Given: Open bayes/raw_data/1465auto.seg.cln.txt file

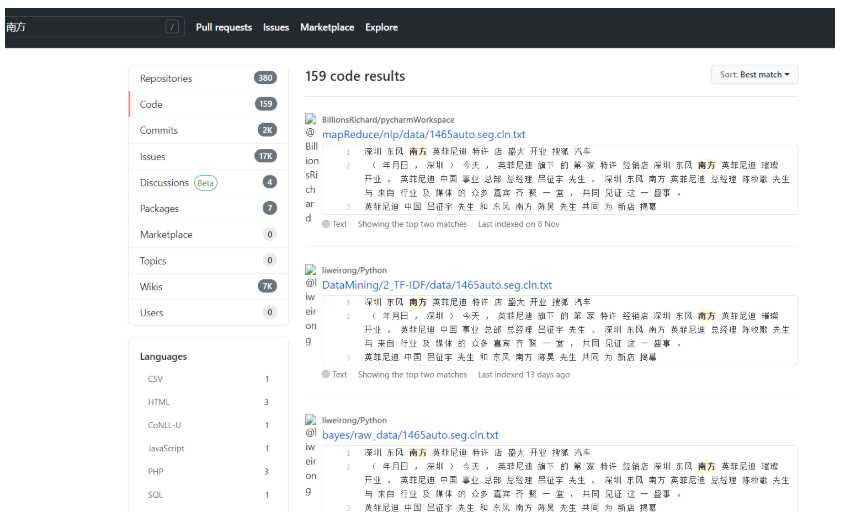Looking at the screenshot, I should (x=410, y=435).
